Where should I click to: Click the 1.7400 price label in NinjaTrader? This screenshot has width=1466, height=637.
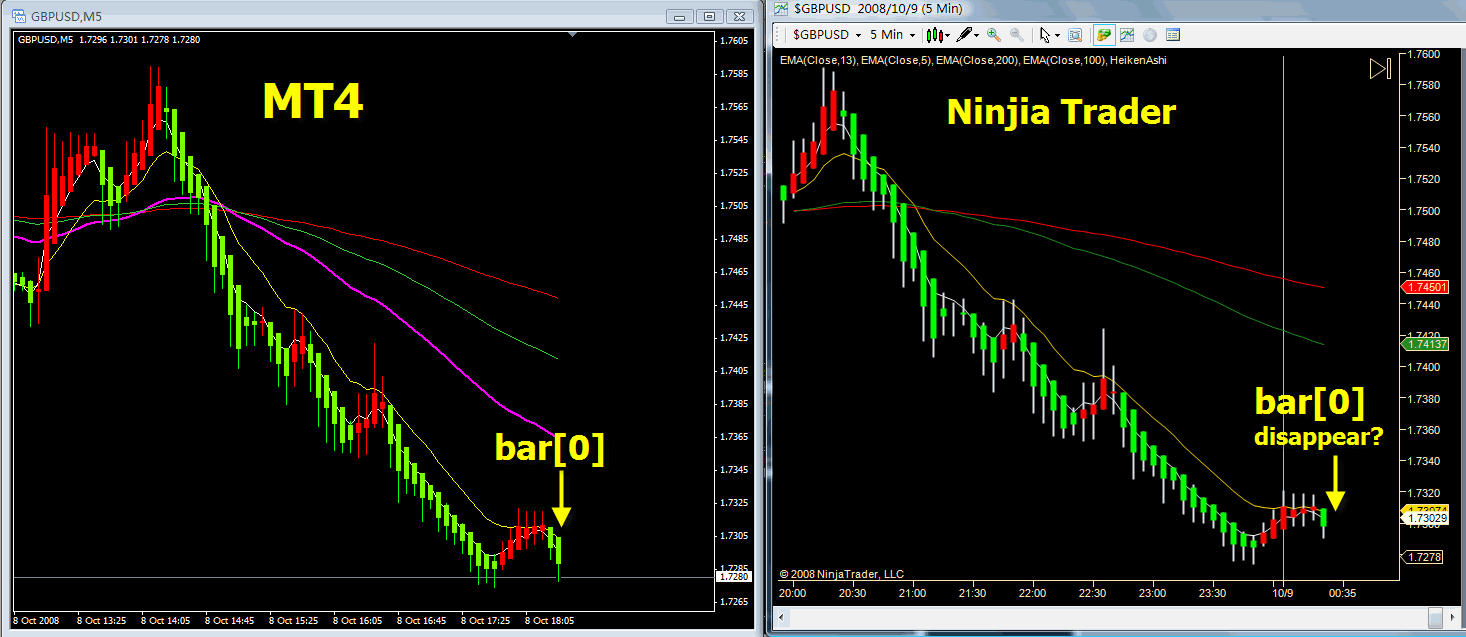pos(1424,367)
